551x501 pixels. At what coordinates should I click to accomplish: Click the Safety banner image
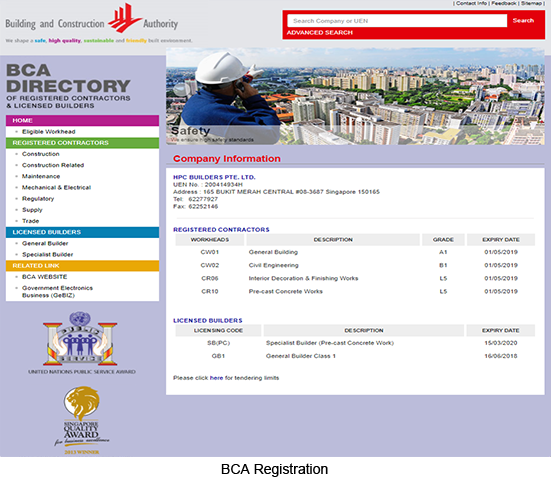[x=355, y=96]
